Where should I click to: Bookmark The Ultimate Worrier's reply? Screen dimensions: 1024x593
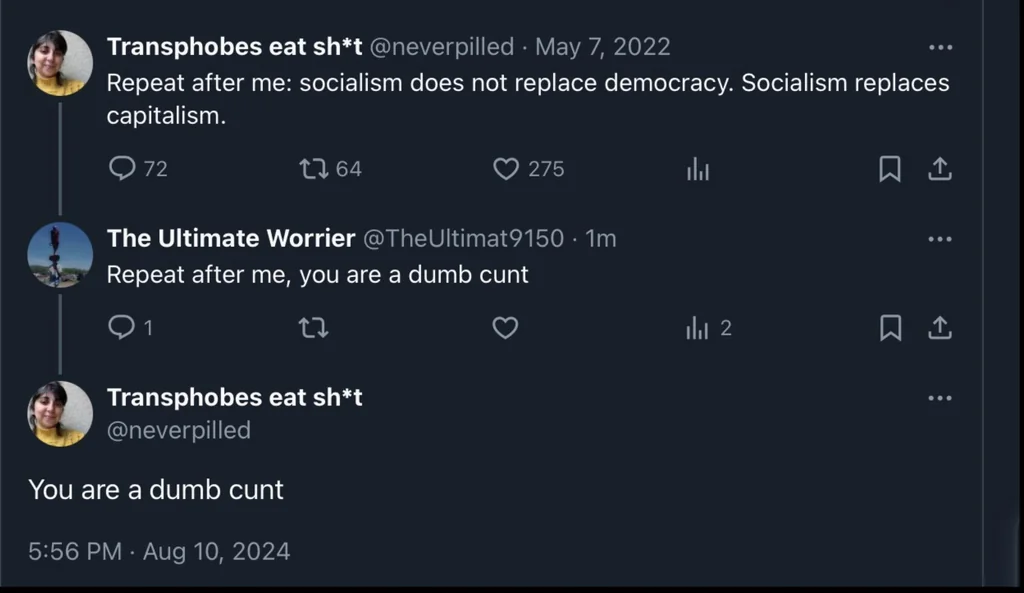(889, 327)
